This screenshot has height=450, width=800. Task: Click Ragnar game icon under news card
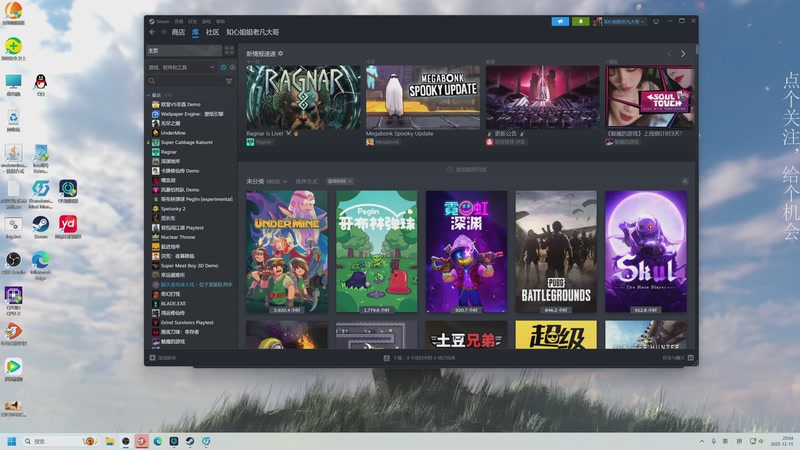[250, 142]
